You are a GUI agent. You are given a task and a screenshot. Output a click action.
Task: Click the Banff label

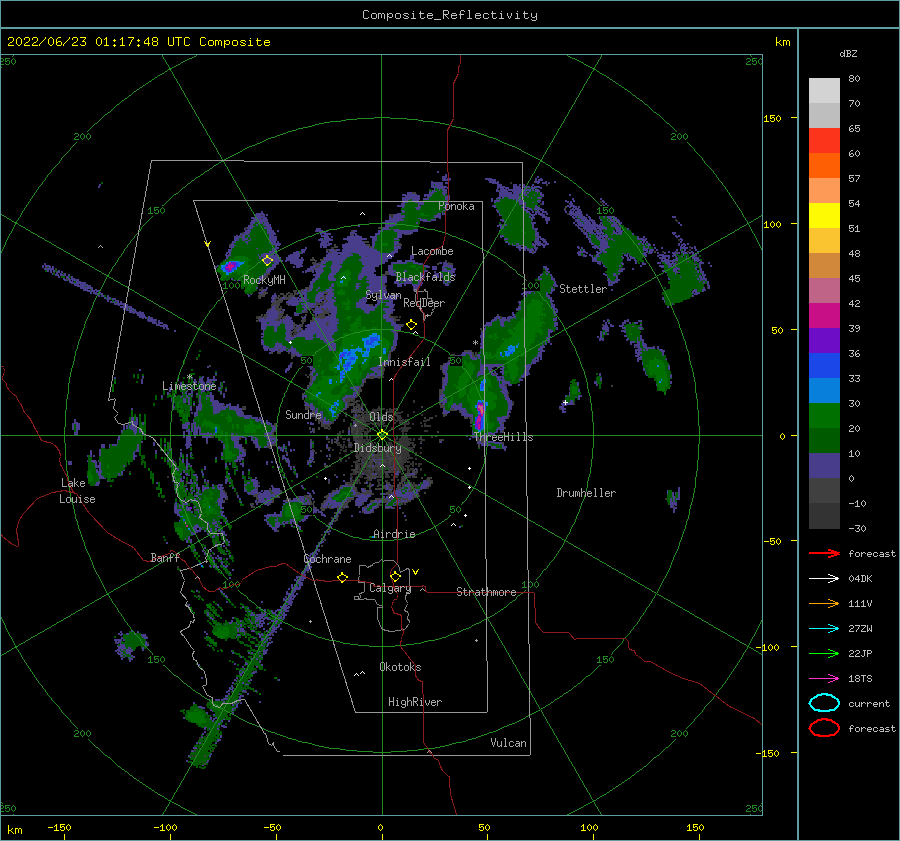coord(165,557)
